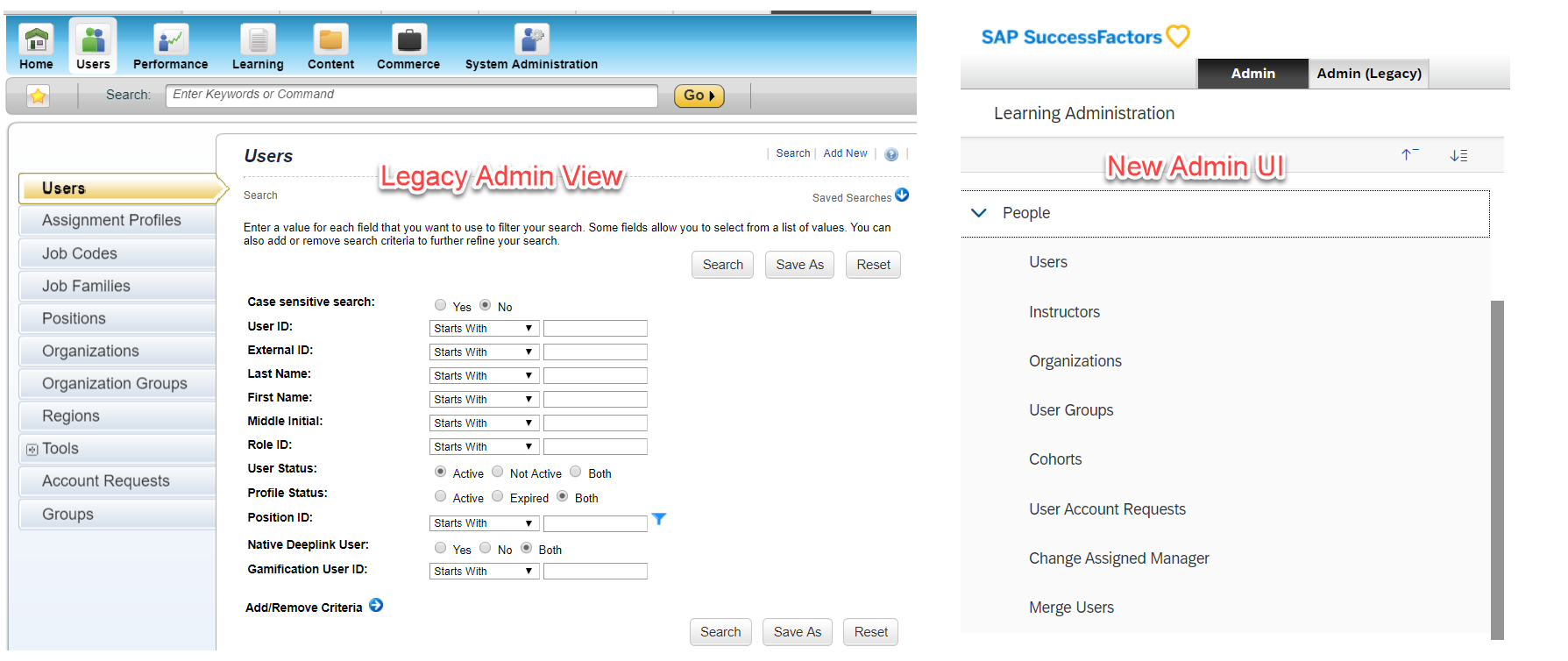Expand the Tools item in sidebar

click(32, 450)
